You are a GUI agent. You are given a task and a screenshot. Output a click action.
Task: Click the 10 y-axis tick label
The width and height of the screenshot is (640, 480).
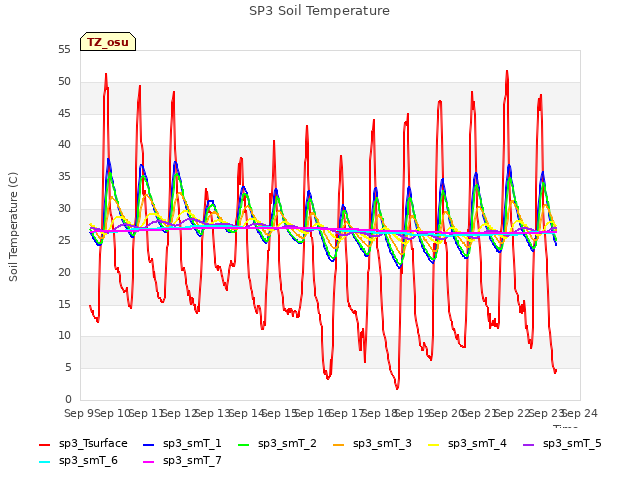64,336
